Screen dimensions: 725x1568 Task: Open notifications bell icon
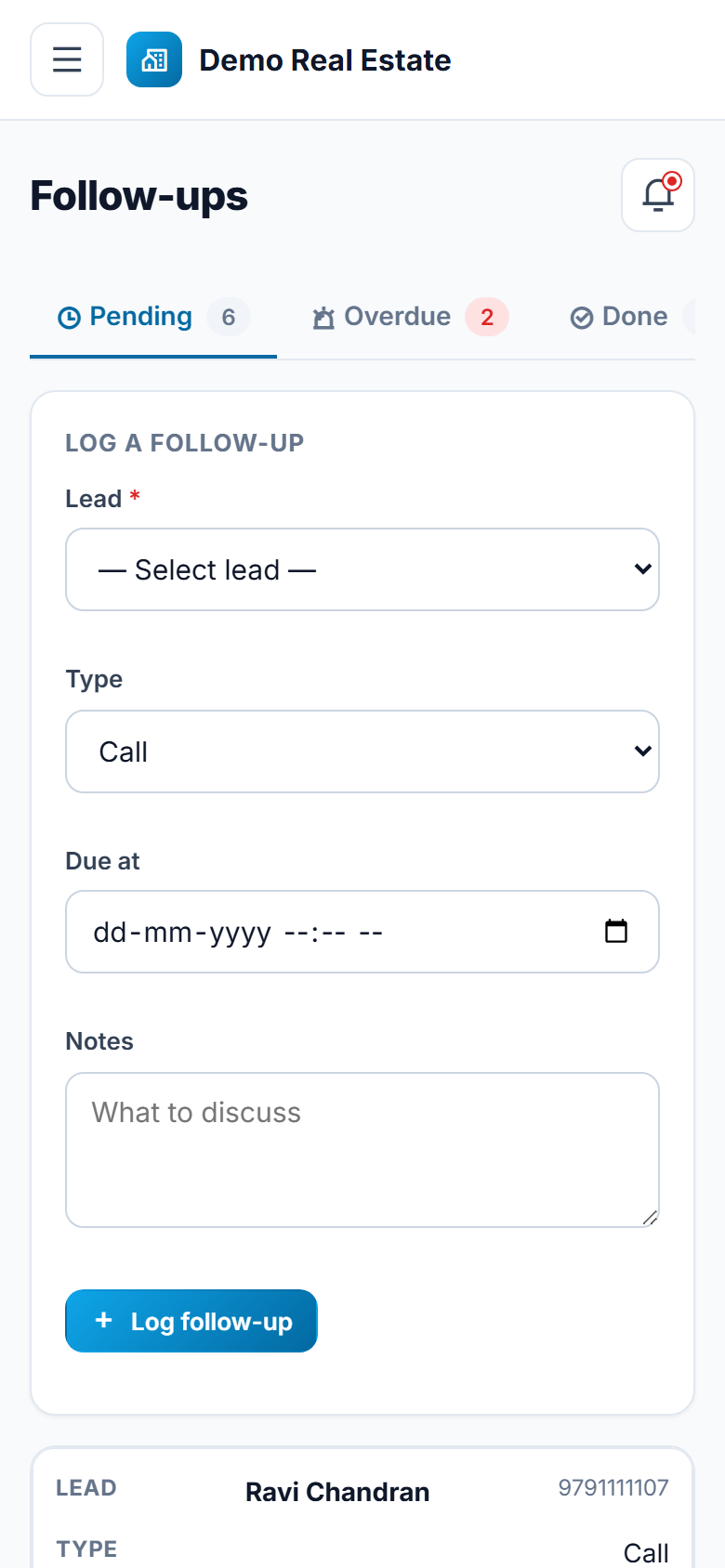pyautogui.click(x=658, y=195)
